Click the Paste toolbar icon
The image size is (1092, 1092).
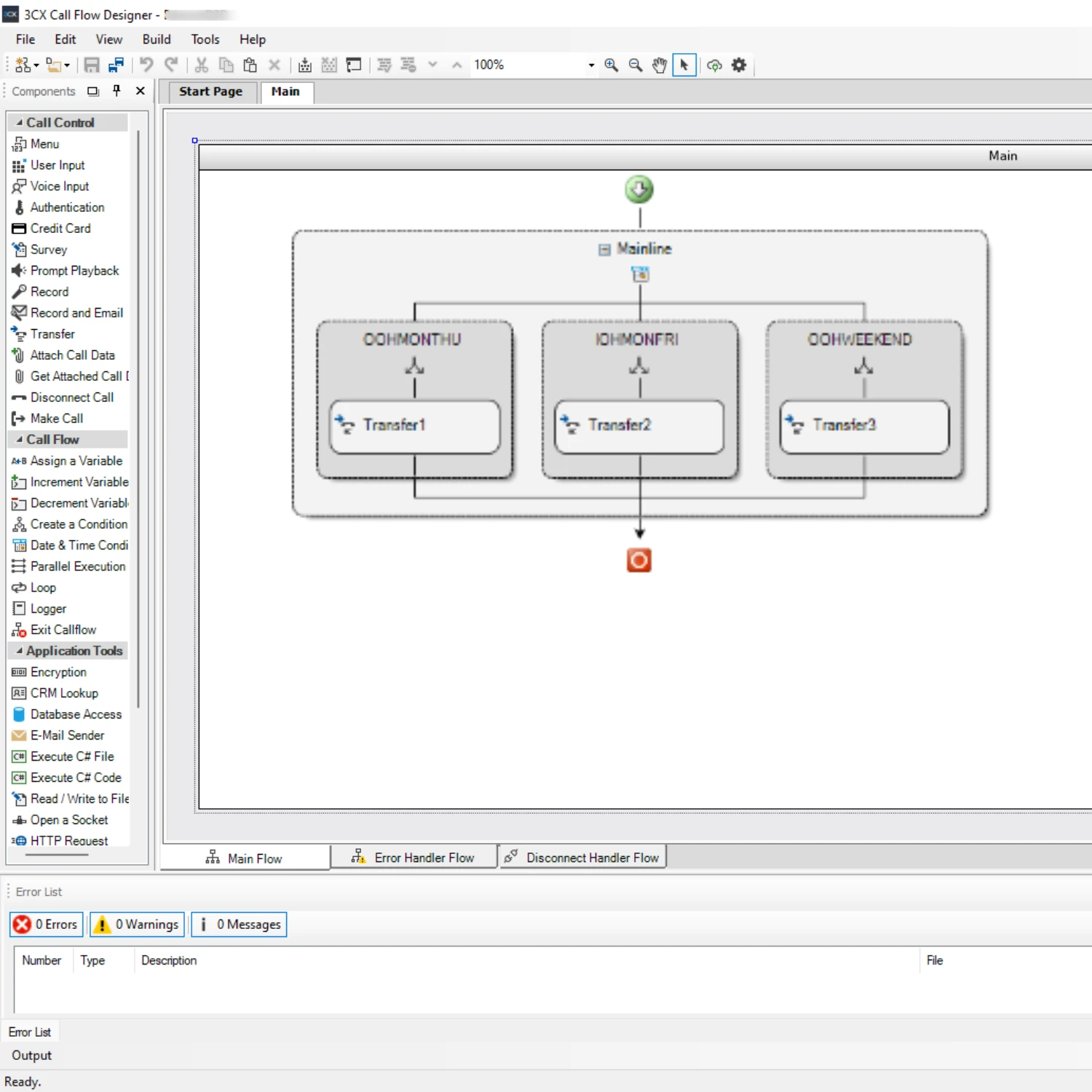(x=250, y=66)
